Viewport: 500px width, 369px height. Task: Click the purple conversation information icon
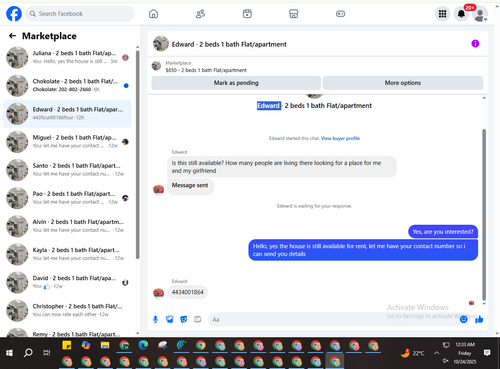click(x=475, y=43)
